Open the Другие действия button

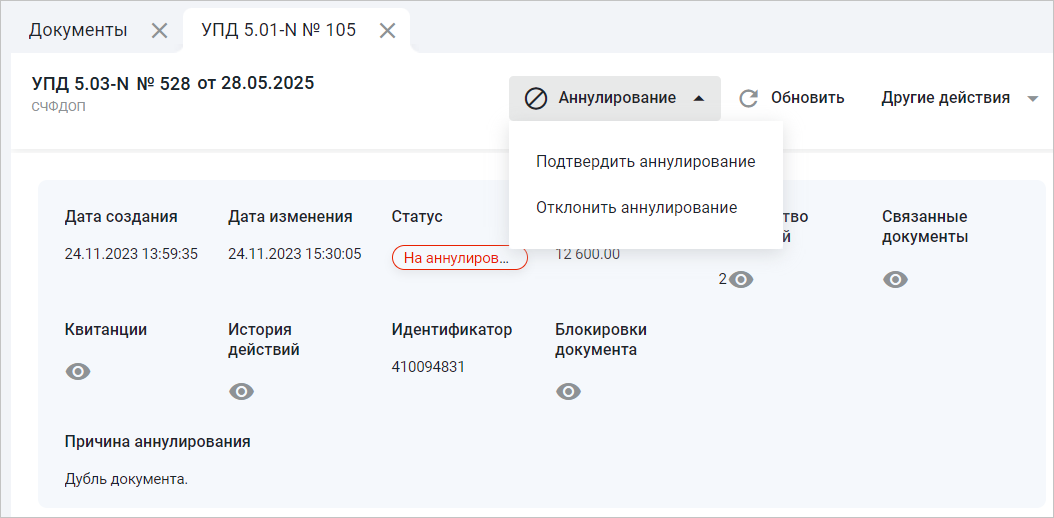click(x=945, y=98)
